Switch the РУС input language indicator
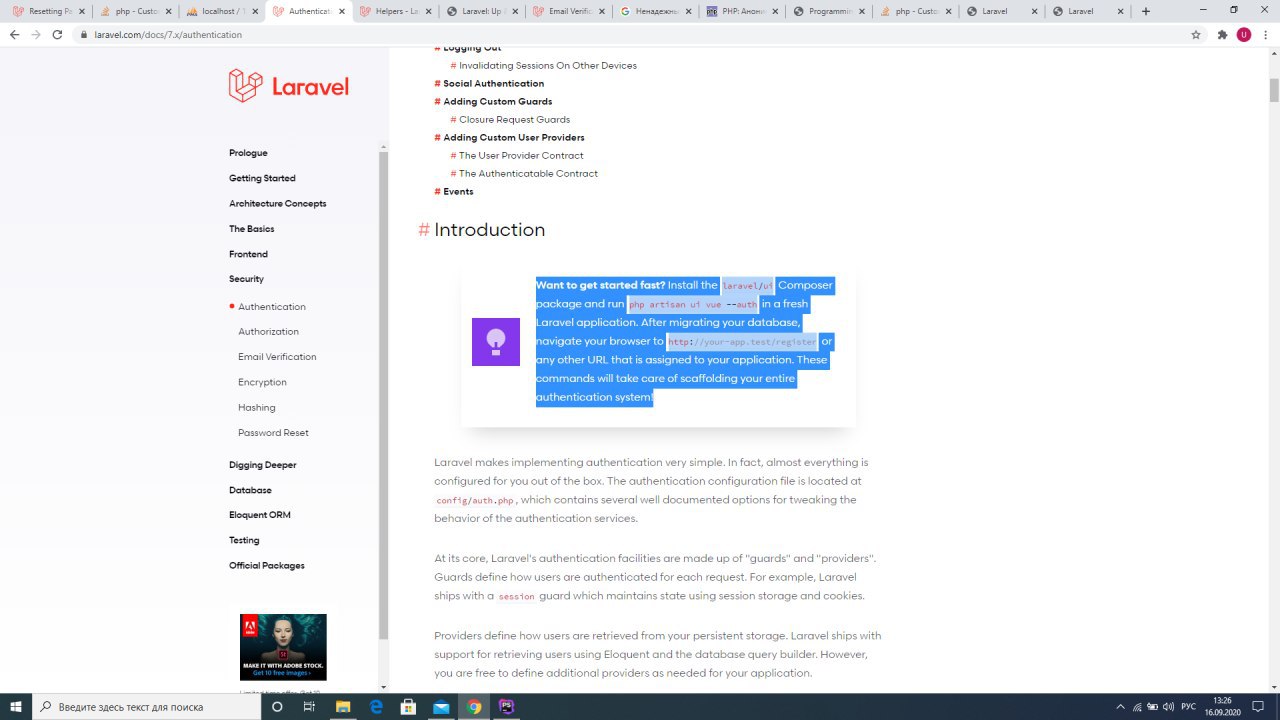 click(1189, 706)
